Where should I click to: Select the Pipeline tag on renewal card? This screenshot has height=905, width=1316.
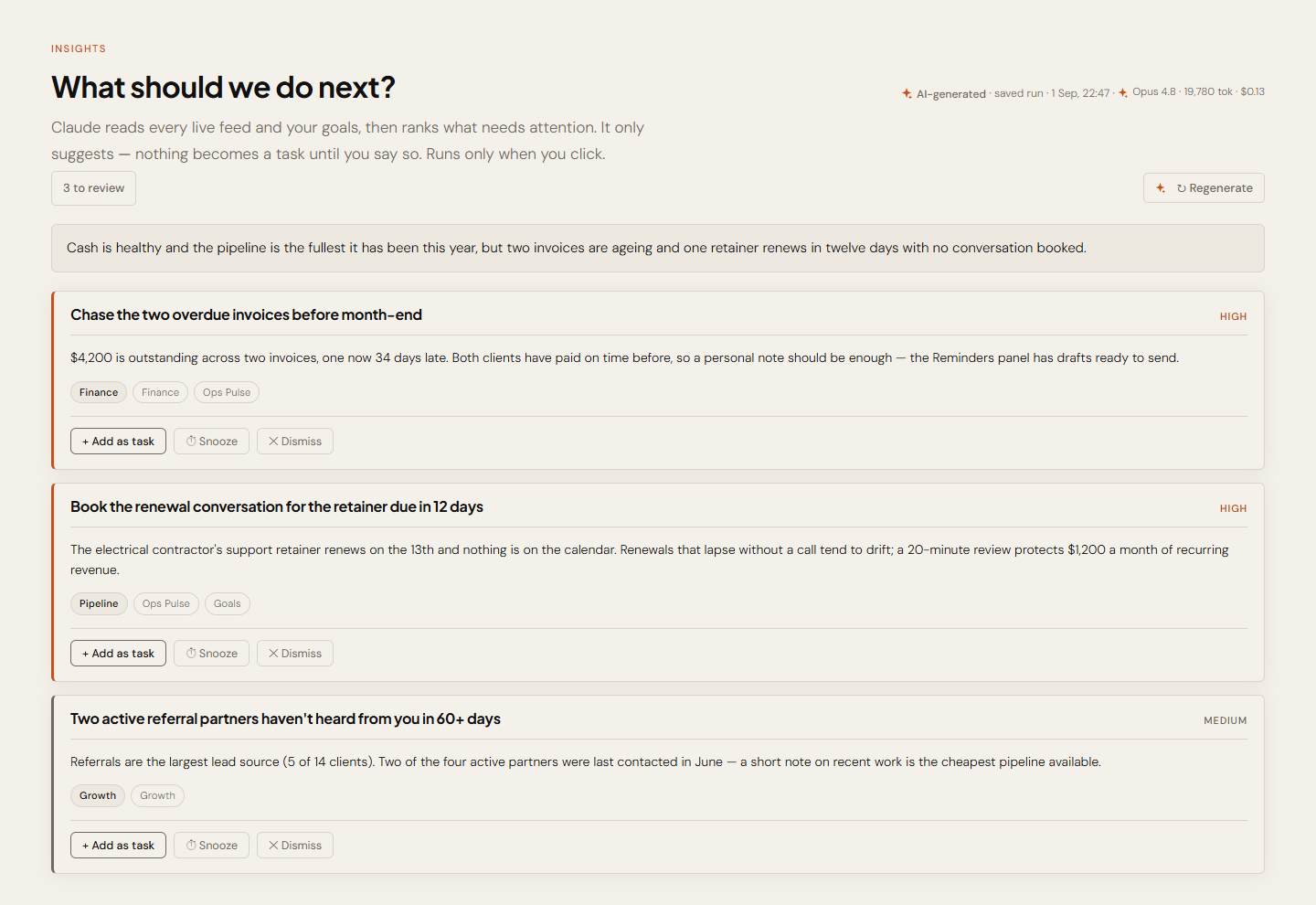[99, 603]
